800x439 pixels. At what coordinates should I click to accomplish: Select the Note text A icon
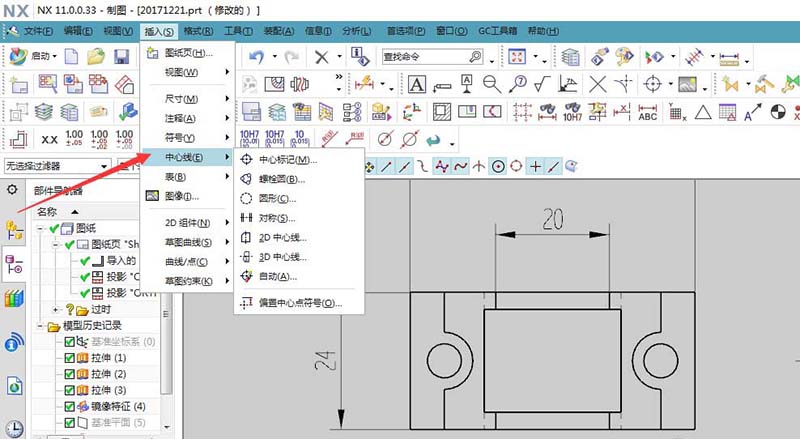point(417,84)
